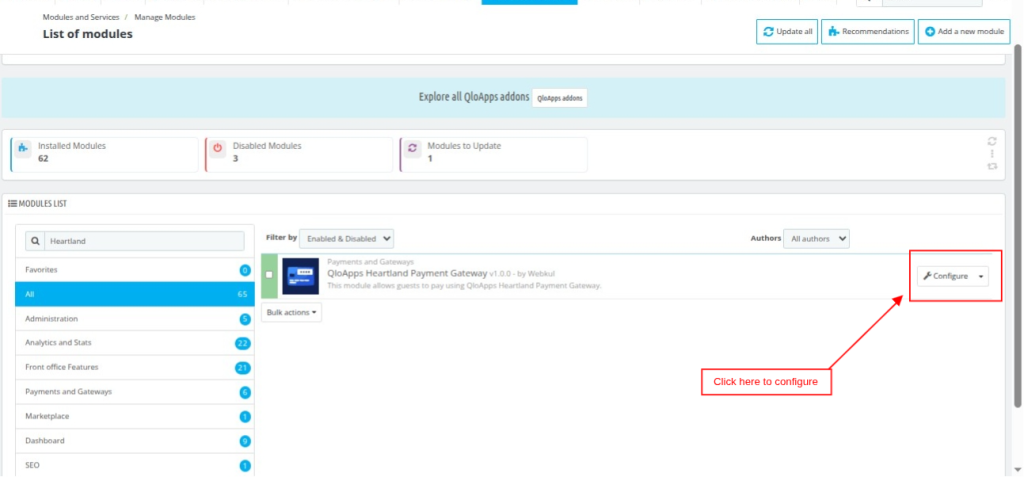The image size is (1024, 477).
Task: Expand the Configure dropdown caret
Action: (x=981, y=276)
